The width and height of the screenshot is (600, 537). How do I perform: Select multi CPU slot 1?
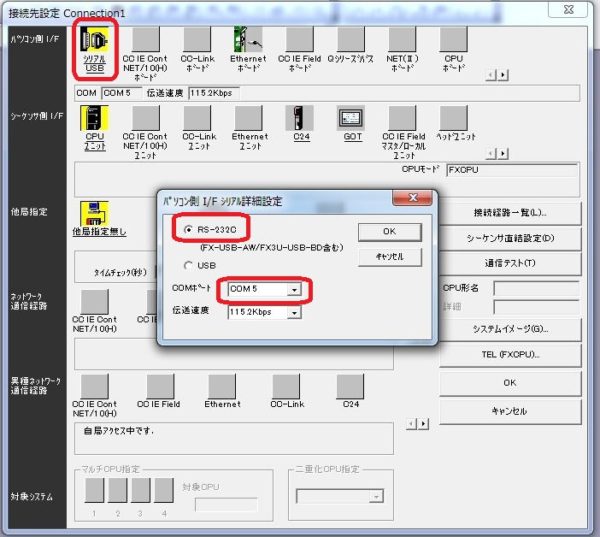[94, 490]
